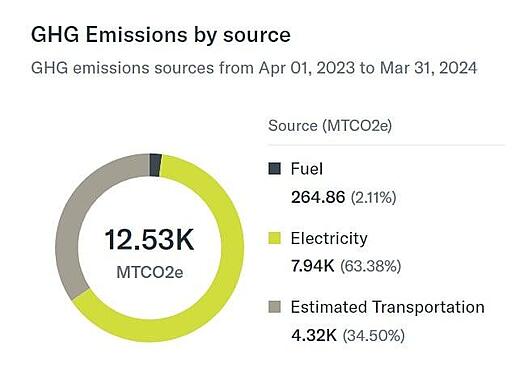Click the 12.53K total in donut center
520x379 pixels.
pyautogui.click(x=149, y=239)
